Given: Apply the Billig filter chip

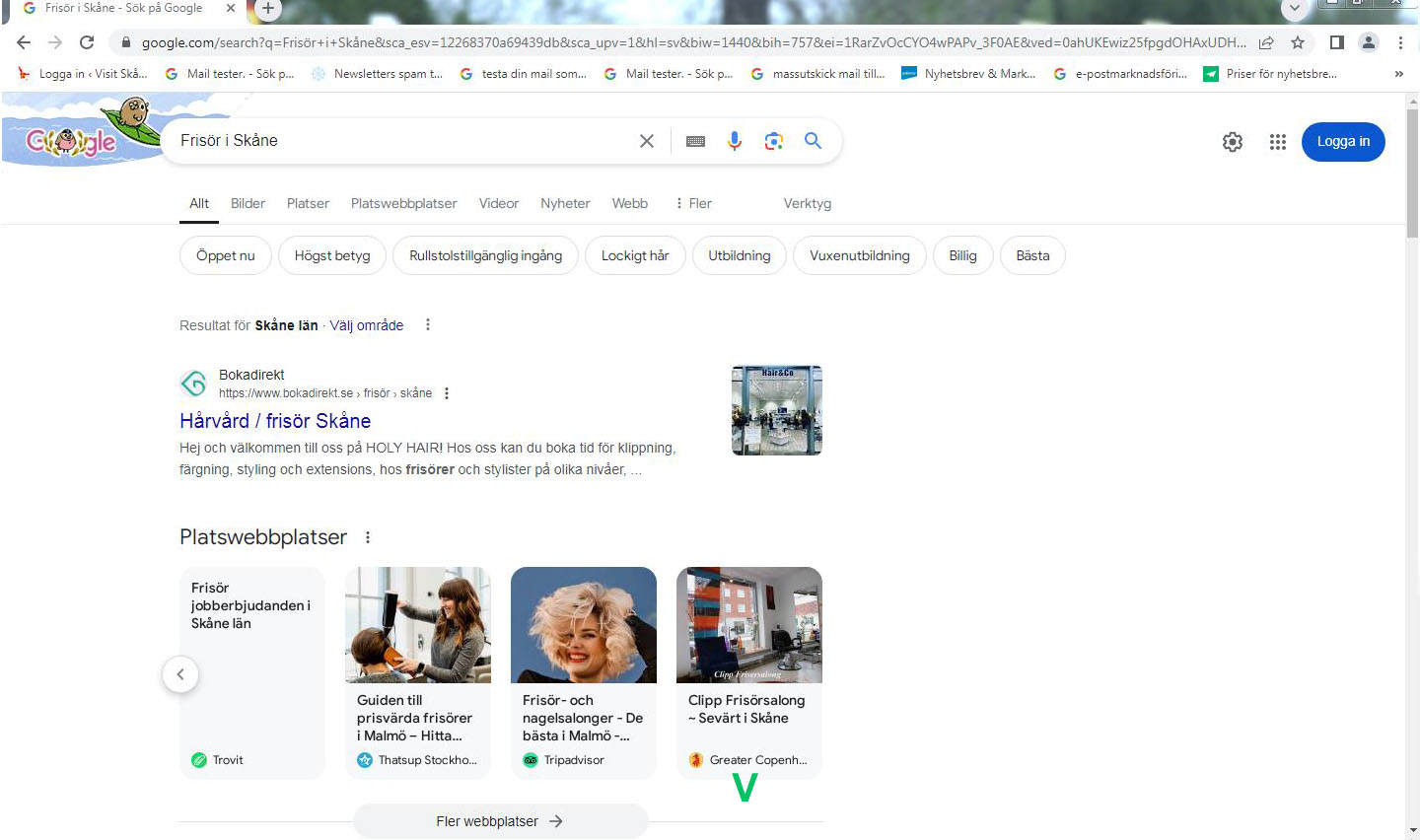Looking at the screenshot, I should coord(963,255).
